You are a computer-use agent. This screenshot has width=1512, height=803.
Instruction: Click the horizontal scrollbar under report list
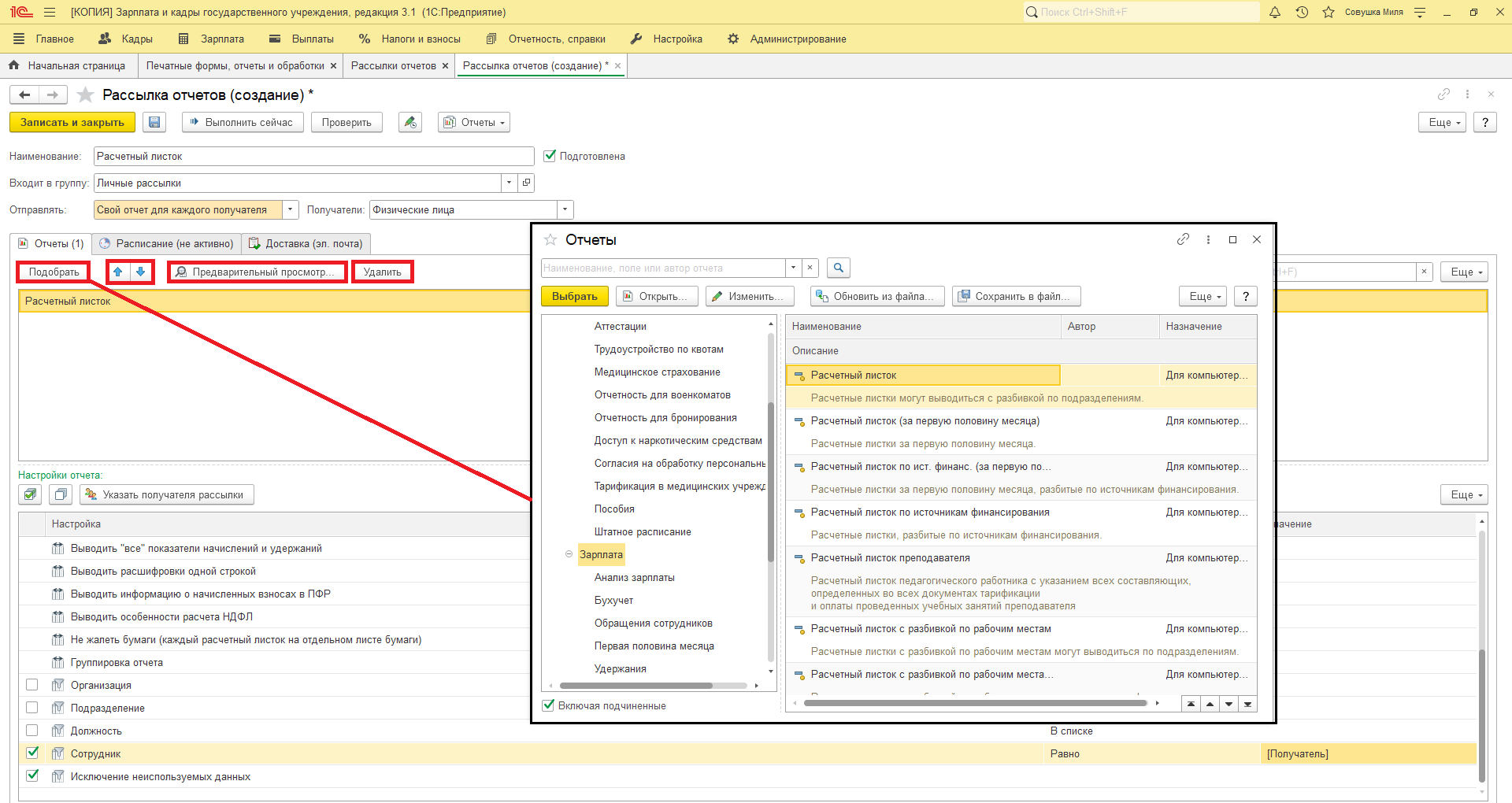click(x=976, y=703)
